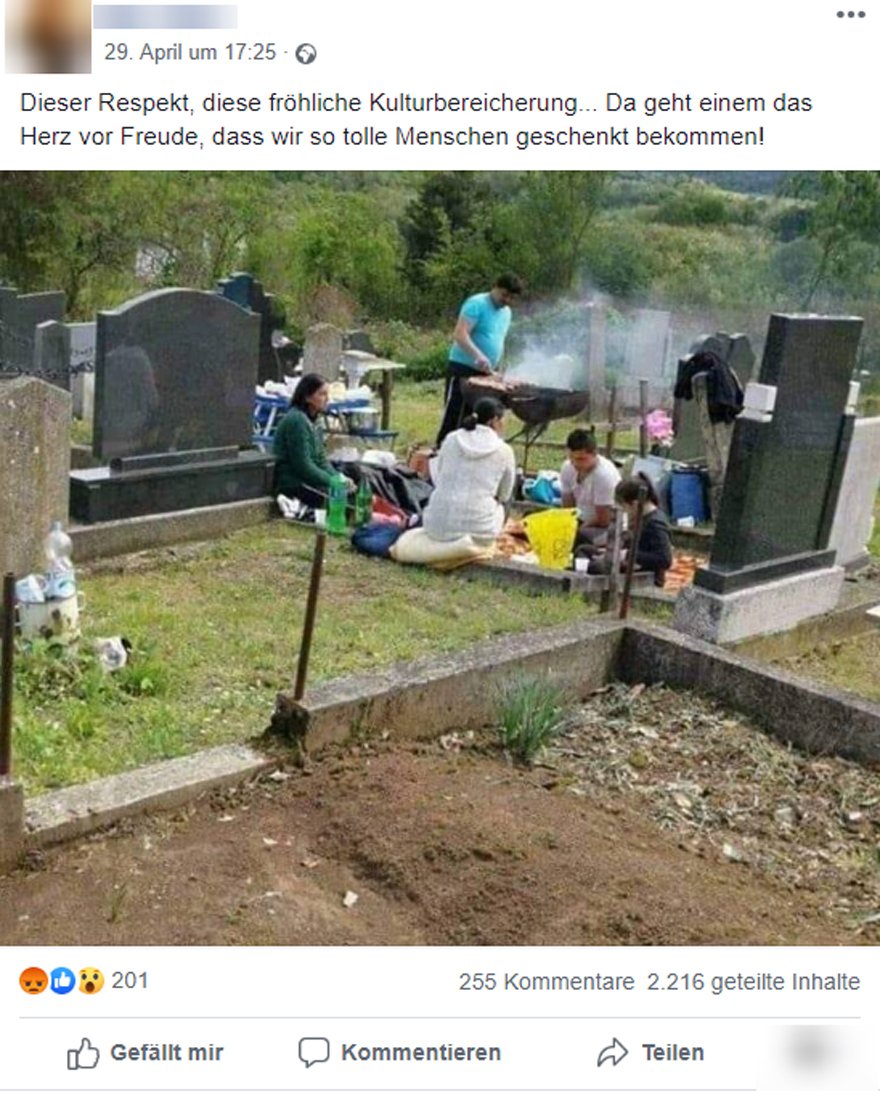
Task: Click the angry reaction emoji
Action: tap(33, 980)
